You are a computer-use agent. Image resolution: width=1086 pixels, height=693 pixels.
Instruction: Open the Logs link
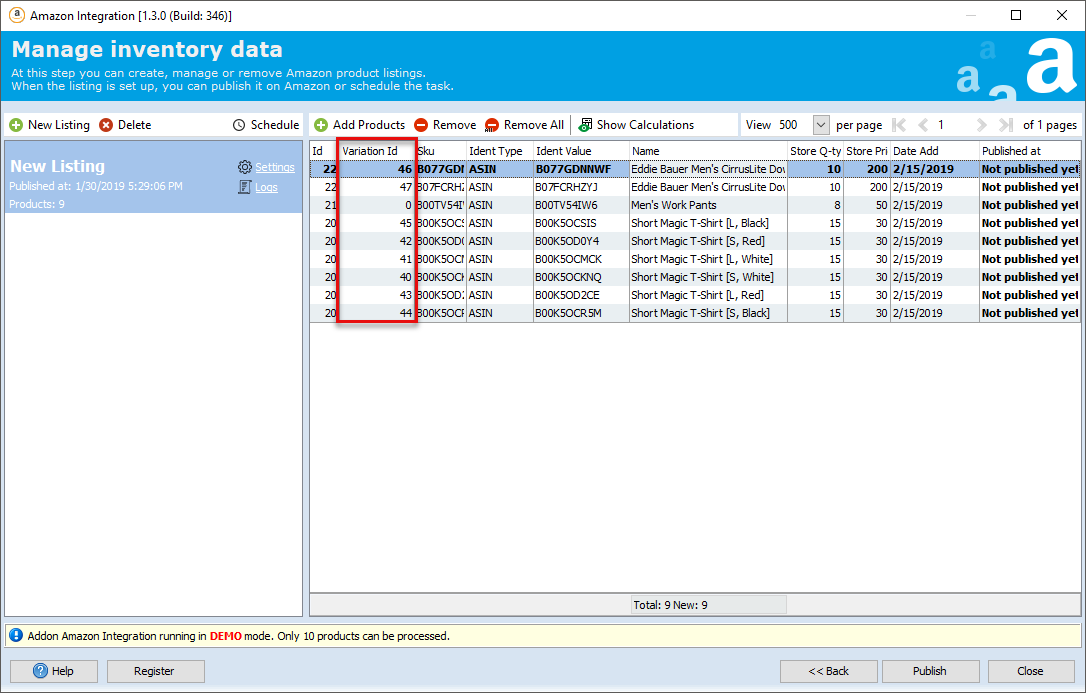[266, 187]
